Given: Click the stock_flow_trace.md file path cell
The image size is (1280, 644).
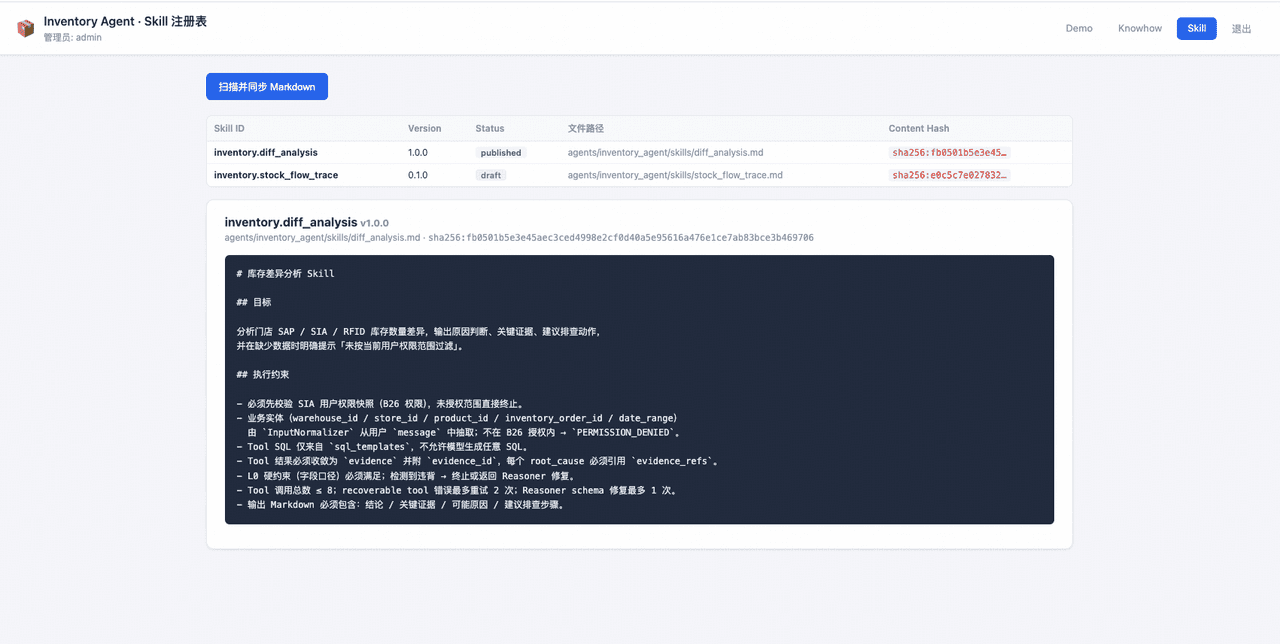Looking at the screenshot, I should [675, 175].
